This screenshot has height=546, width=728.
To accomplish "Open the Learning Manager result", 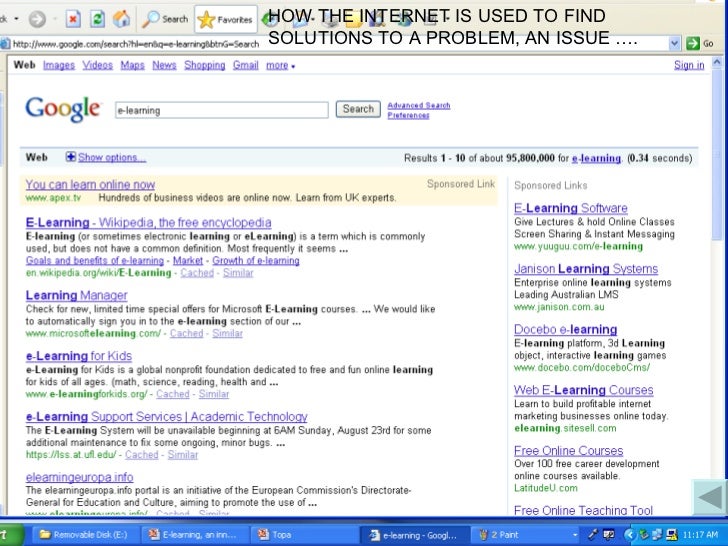I will 77,295.
